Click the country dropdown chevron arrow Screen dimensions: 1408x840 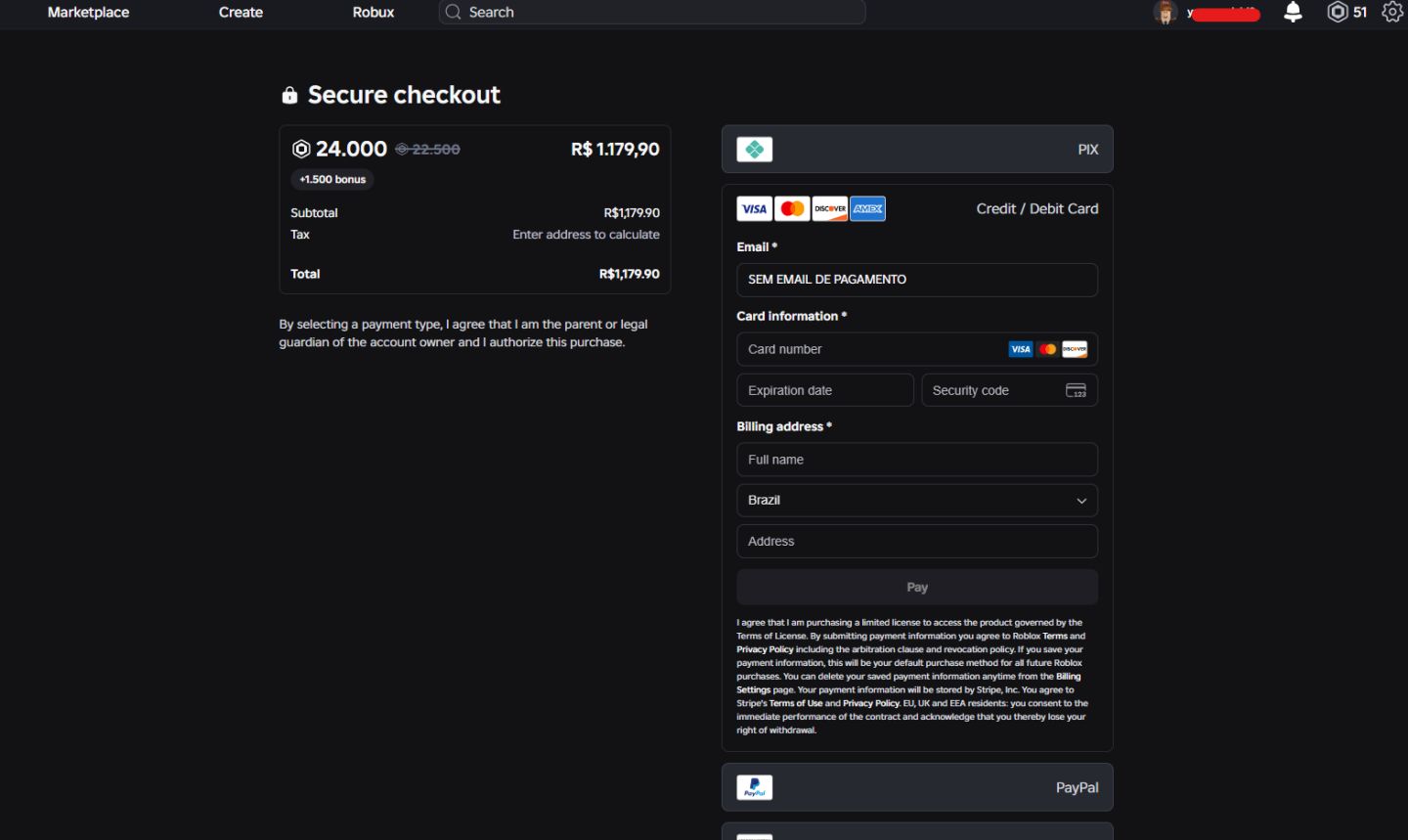(x=1081, y=501)
